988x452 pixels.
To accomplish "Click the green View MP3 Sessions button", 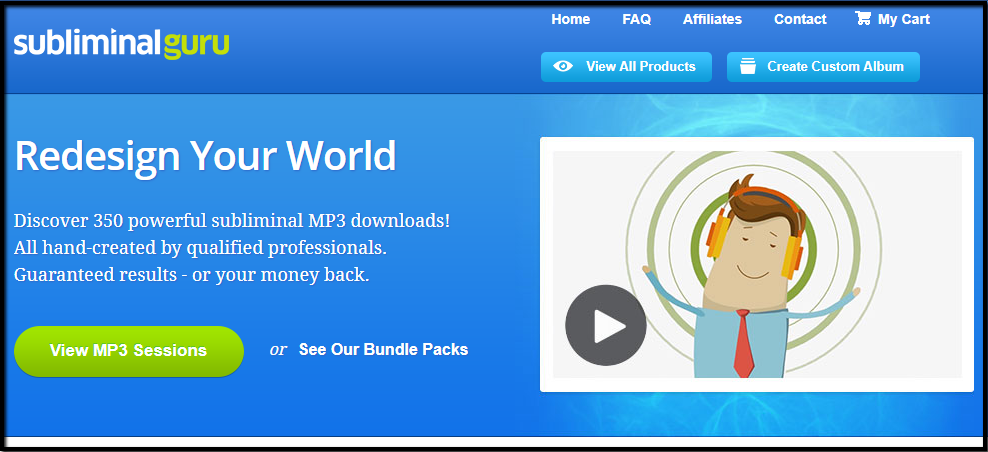I will click(129, 351).
